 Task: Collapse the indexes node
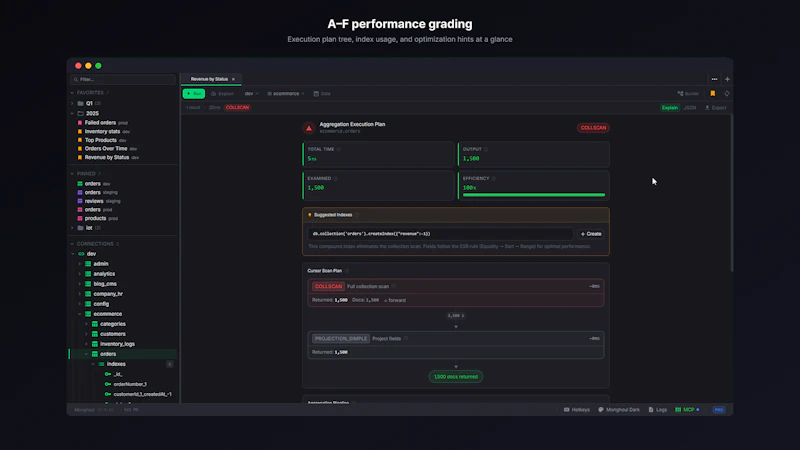(x=93, y=364)
